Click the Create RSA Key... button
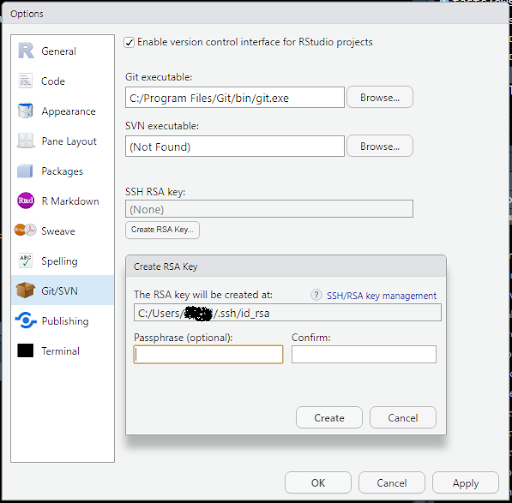512x503 pixels. (162, 230)
